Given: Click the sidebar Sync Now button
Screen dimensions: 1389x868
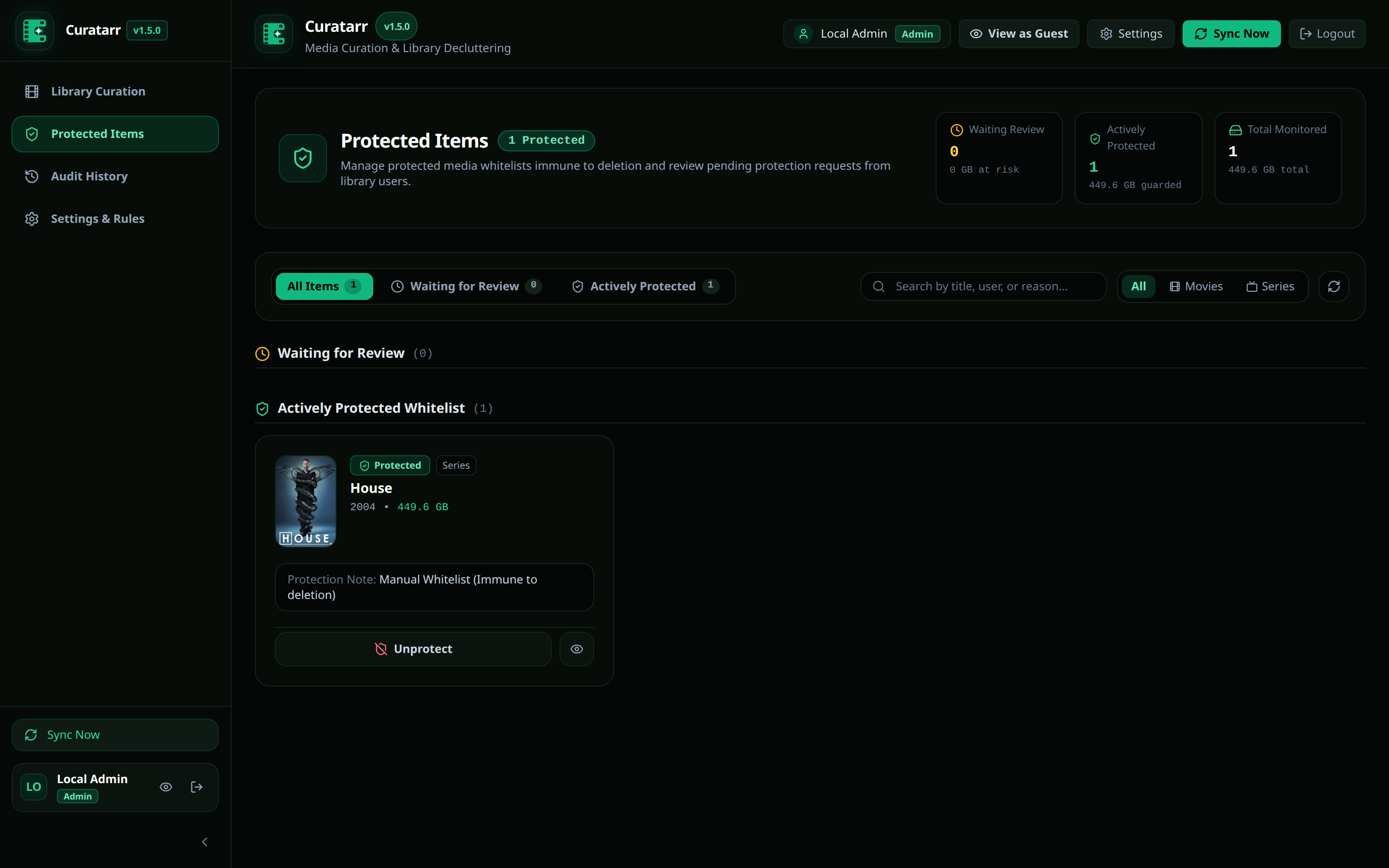Looking at the screenshot, I should 115,735.
